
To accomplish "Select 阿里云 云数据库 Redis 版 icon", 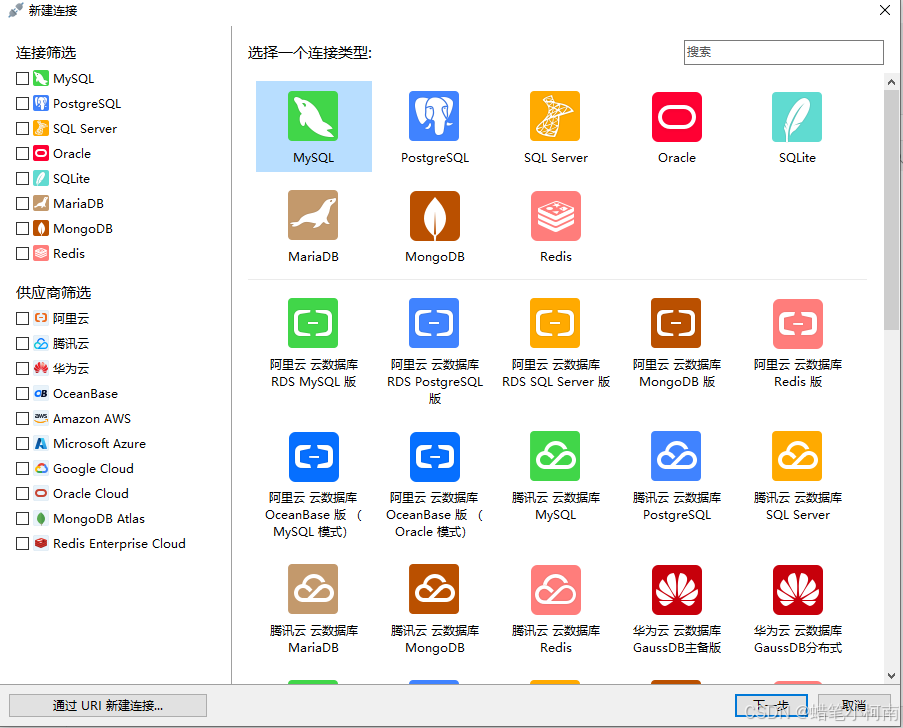I will point(798,324).
